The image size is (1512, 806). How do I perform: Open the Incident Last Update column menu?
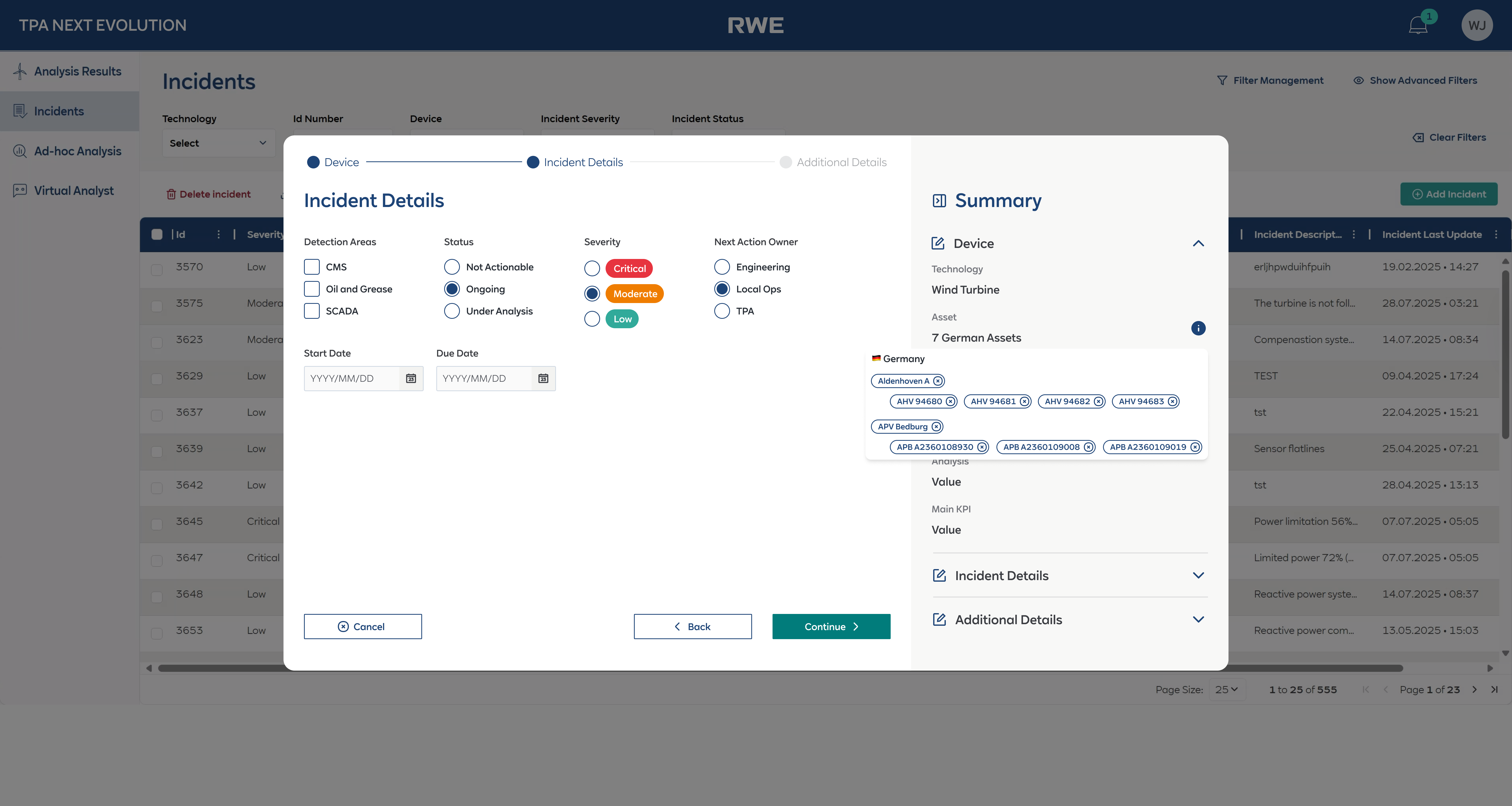(1496, 234)
